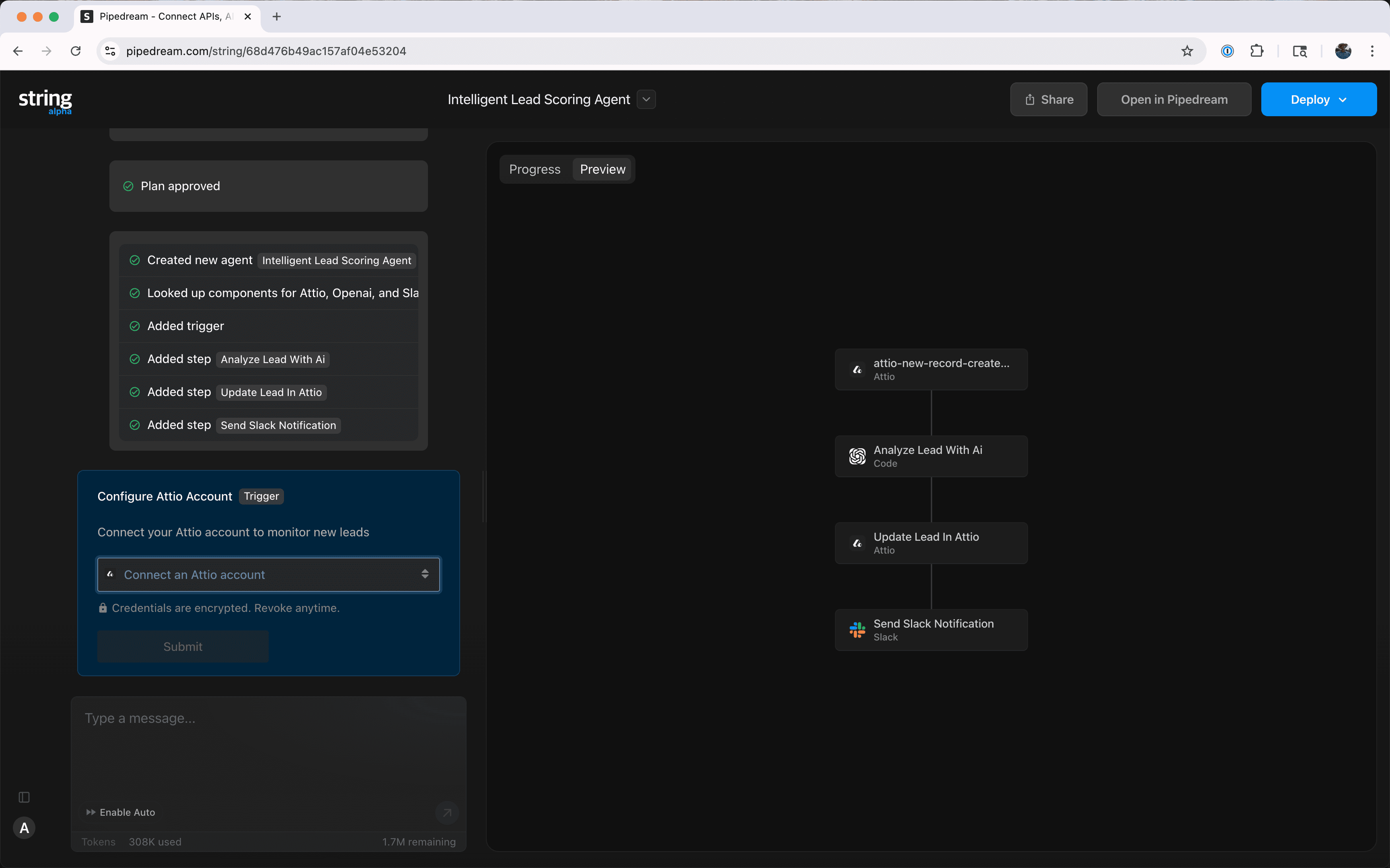Click Open in Pipedream button
Screen dimensions: 1390x868
point(1174,99)
